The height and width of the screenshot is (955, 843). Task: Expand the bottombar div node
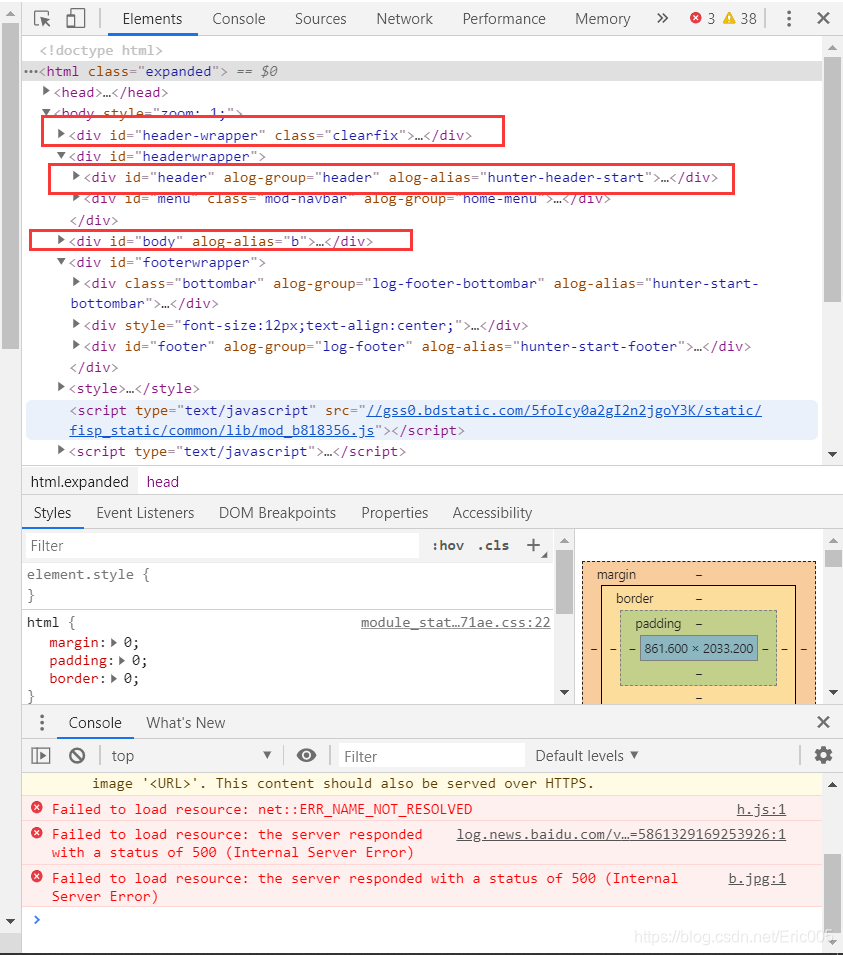click(x=76, y=282)
